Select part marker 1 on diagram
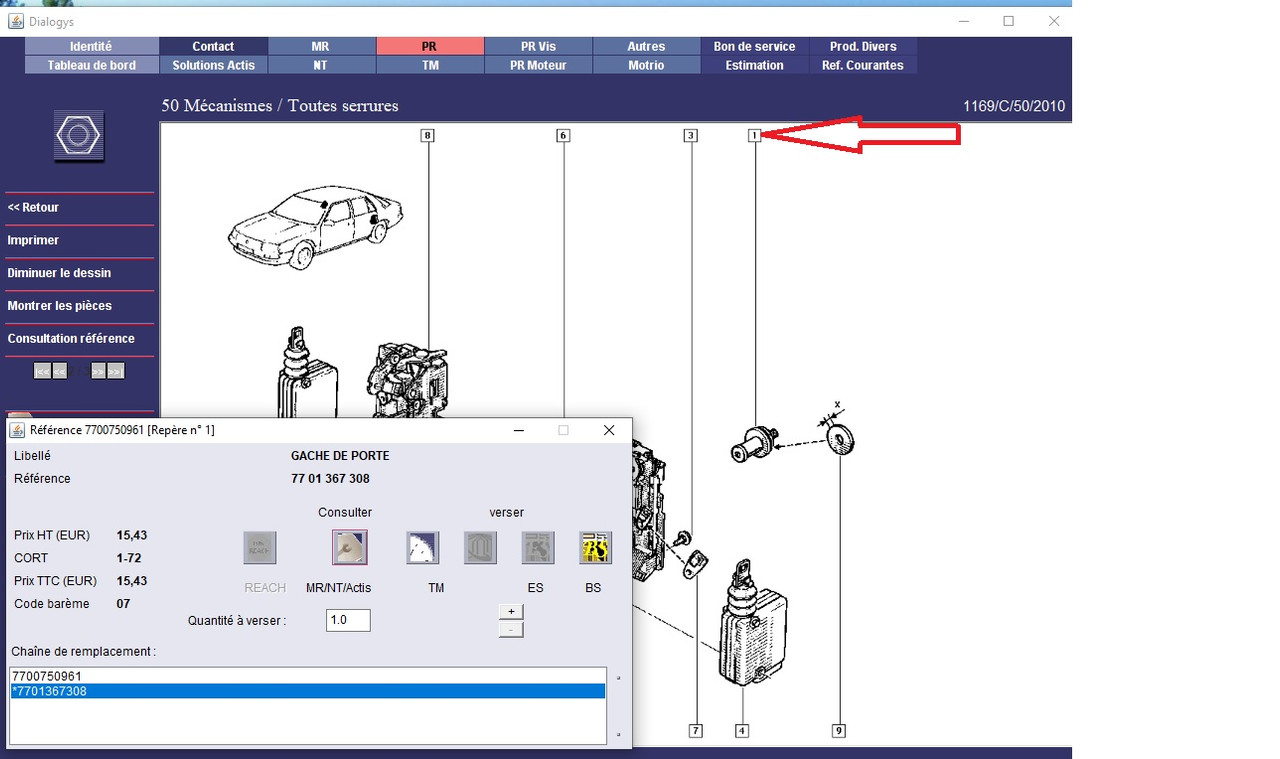 tap(755, 135)
